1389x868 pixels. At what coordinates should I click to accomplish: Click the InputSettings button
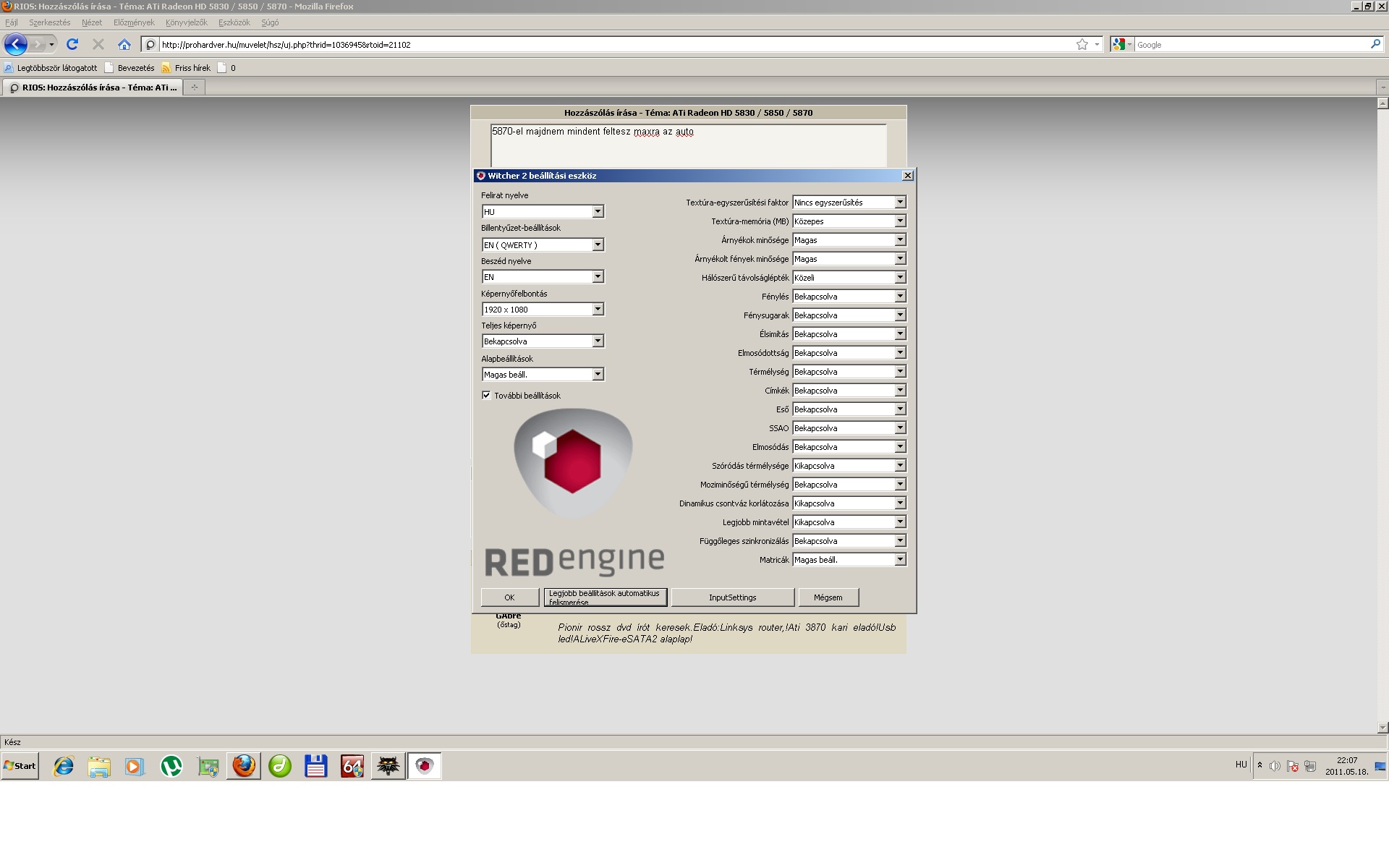pos(733,597)
